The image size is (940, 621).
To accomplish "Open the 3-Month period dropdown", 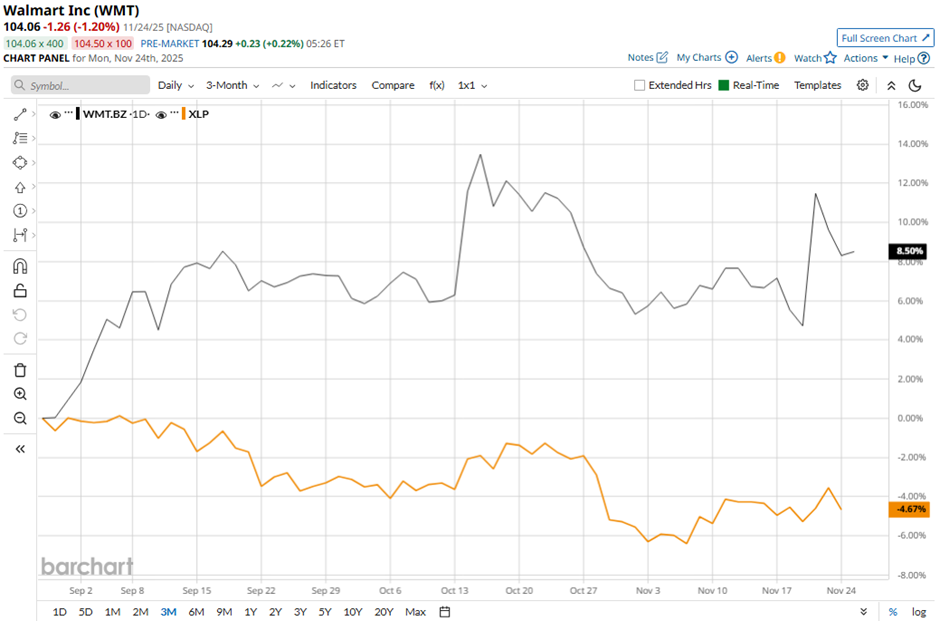I will (233, 86).
